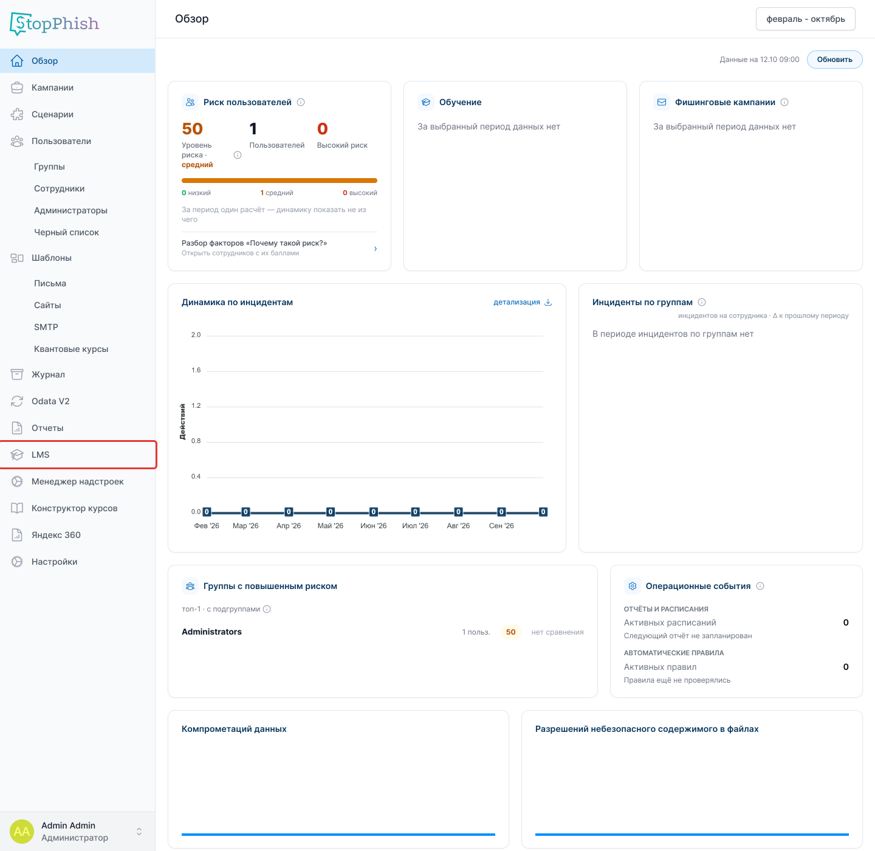Viewport: 875px width, 851px height.
Task: Click the Сен '26 data point on chart
Action: click(x=501, y=512)
